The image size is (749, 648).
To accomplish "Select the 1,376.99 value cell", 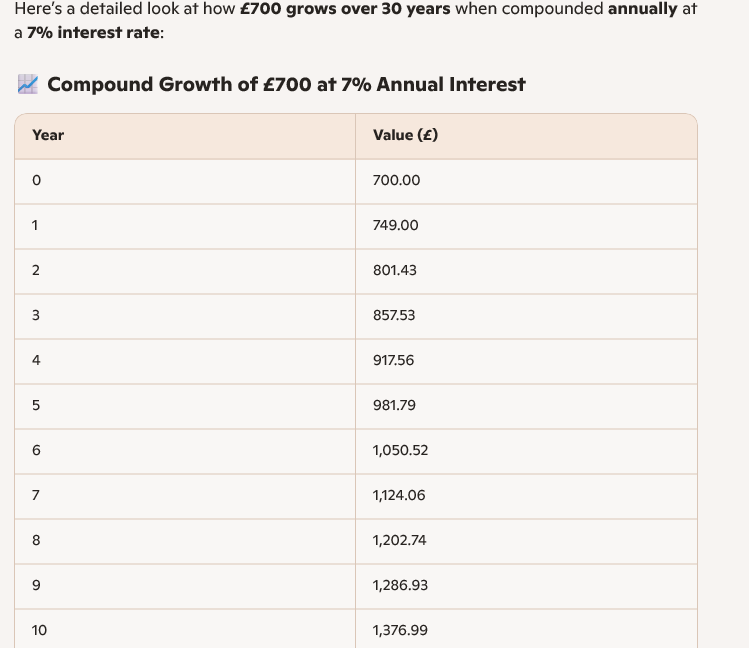I will pyautogui.click(x=400, y=631).
